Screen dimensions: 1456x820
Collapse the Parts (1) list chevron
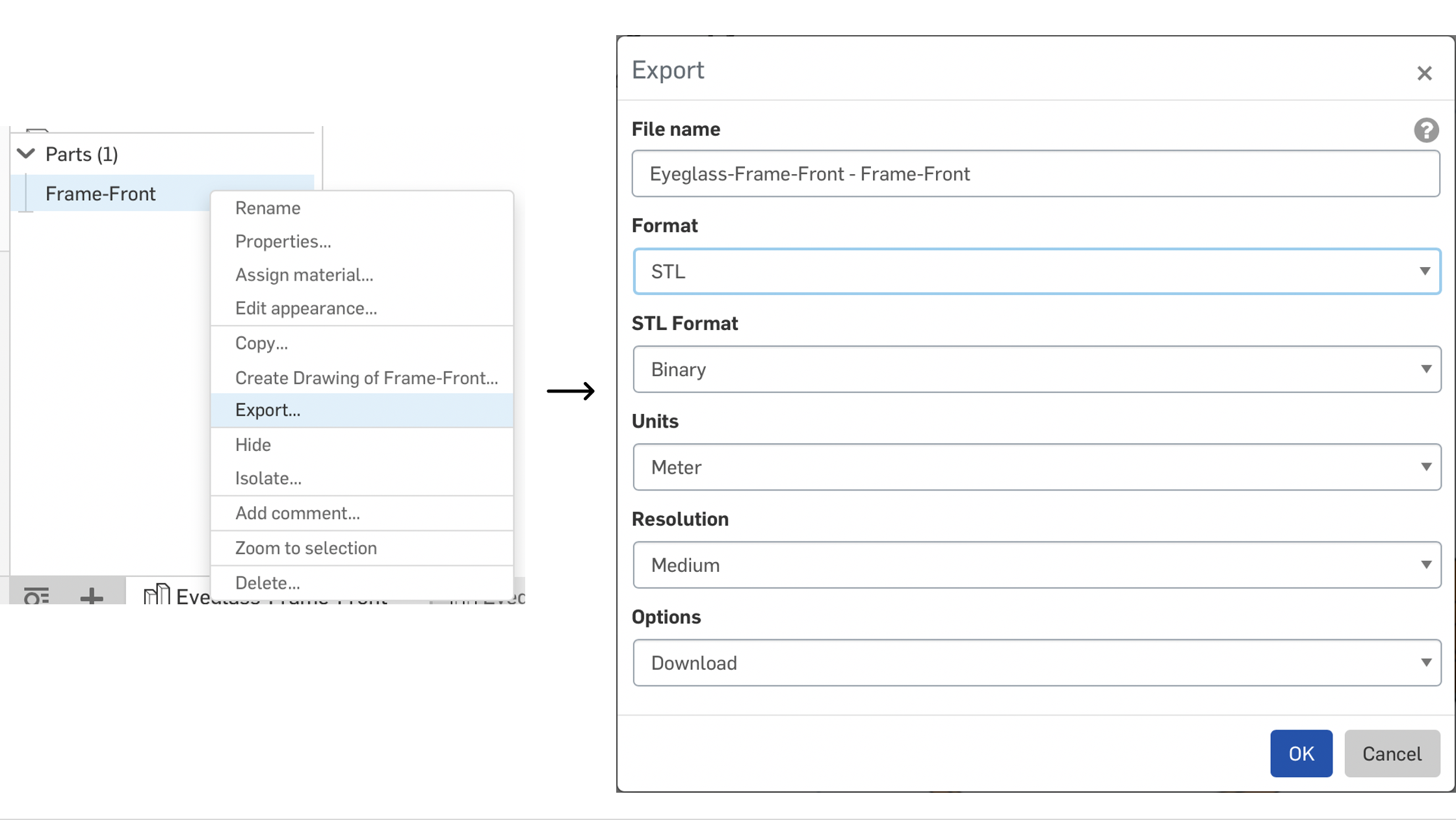click(x=26, y=154)
